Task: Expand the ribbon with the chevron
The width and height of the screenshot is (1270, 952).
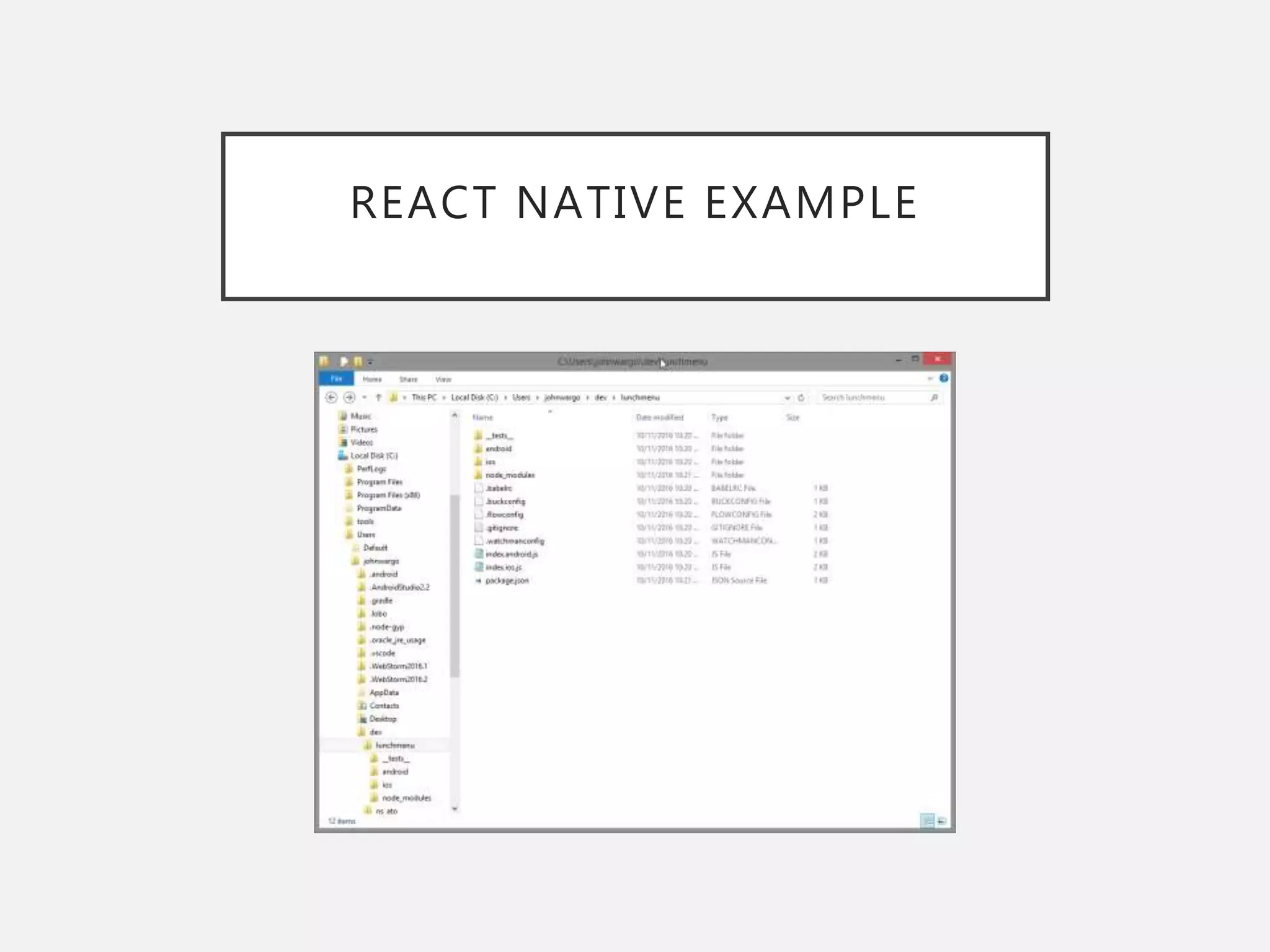Action: [930, 378]
